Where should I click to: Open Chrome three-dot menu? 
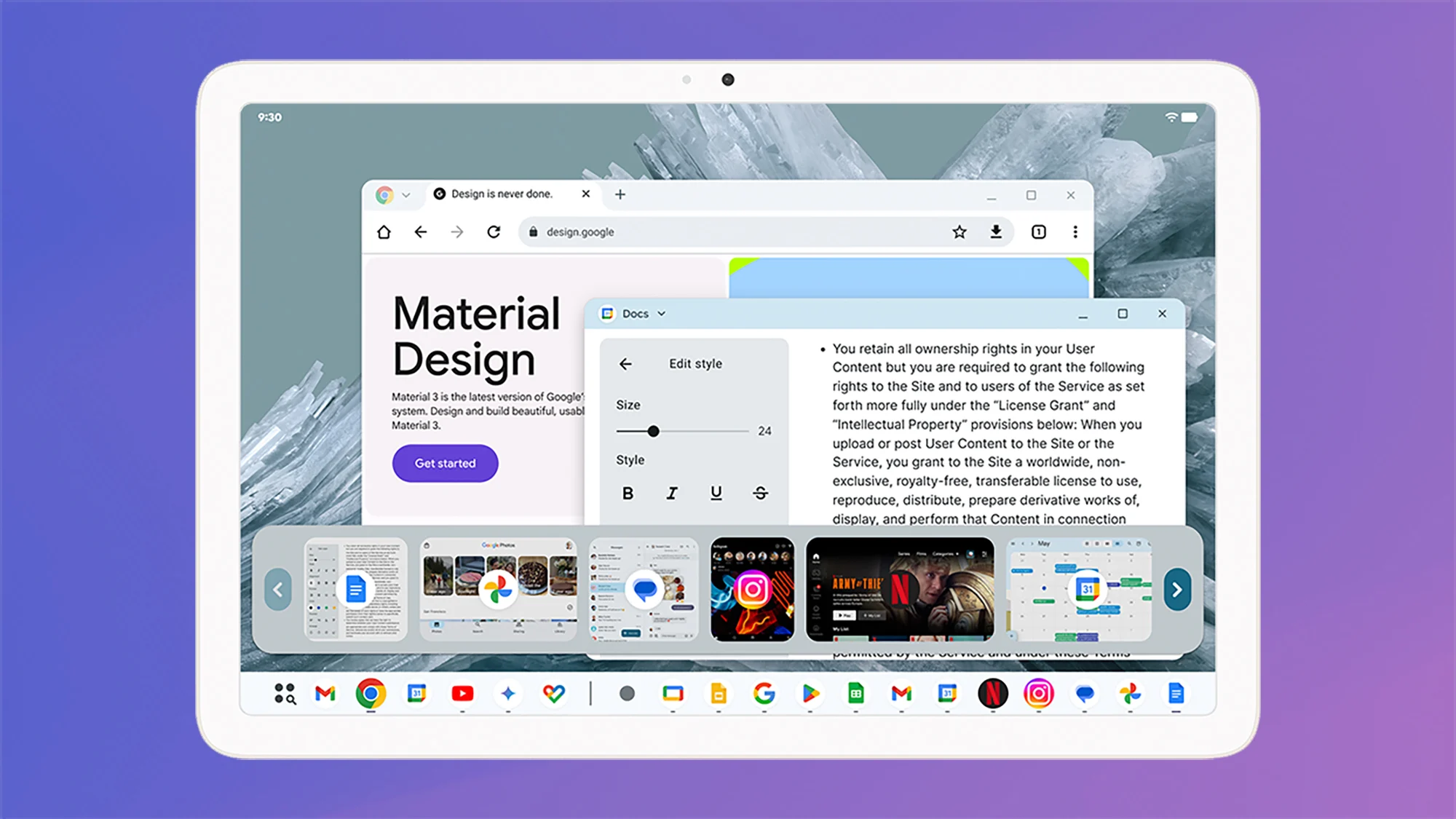pyautogui.click(x=1075, y=232)
